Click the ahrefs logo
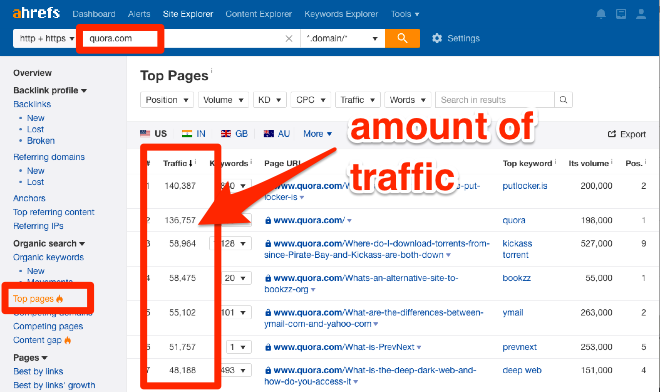 point(36,13)
